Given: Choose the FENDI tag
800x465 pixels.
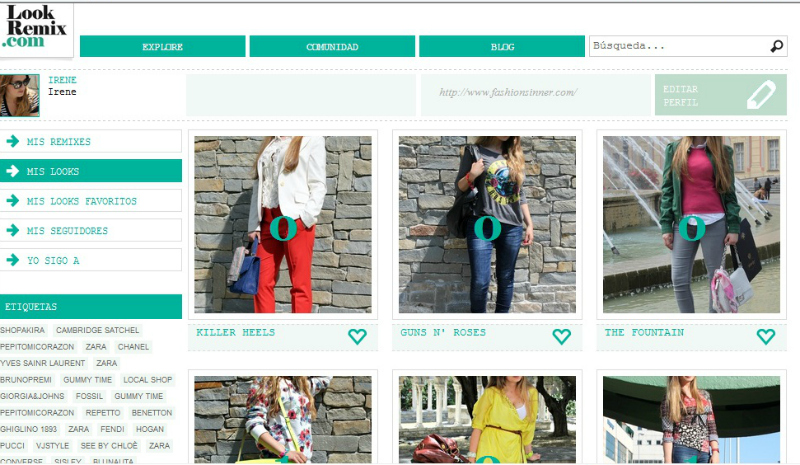Looking at the screenshot, I should (112, 429).
